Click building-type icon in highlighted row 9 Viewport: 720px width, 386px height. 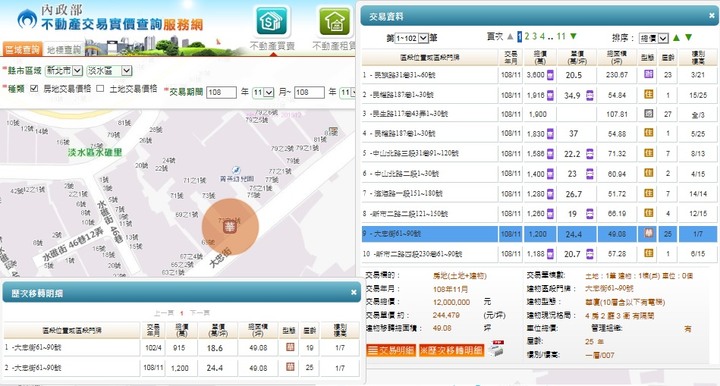click(x=648, y=233)
